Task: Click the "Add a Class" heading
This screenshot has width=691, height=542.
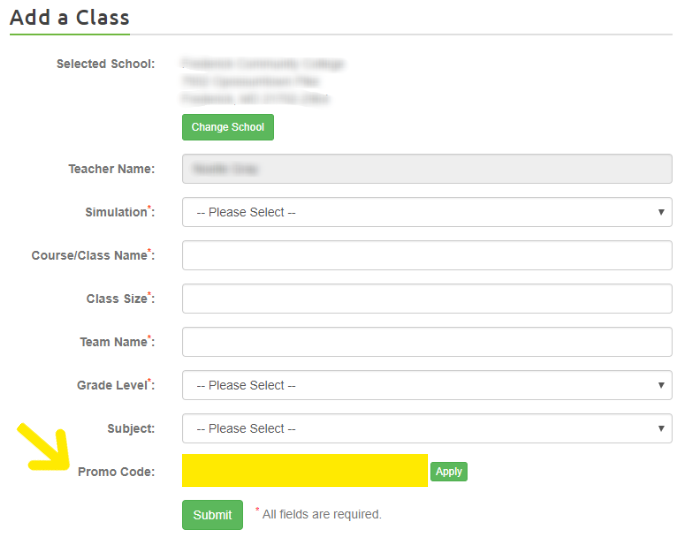Action: pyautogui.click(x=69, y=17)
